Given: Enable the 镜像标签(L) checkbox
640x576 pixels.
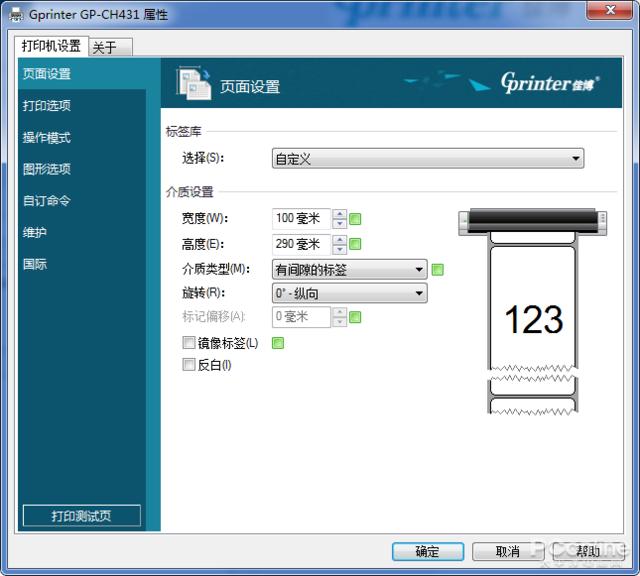Looking at the screenshot, I should [189, 342].
